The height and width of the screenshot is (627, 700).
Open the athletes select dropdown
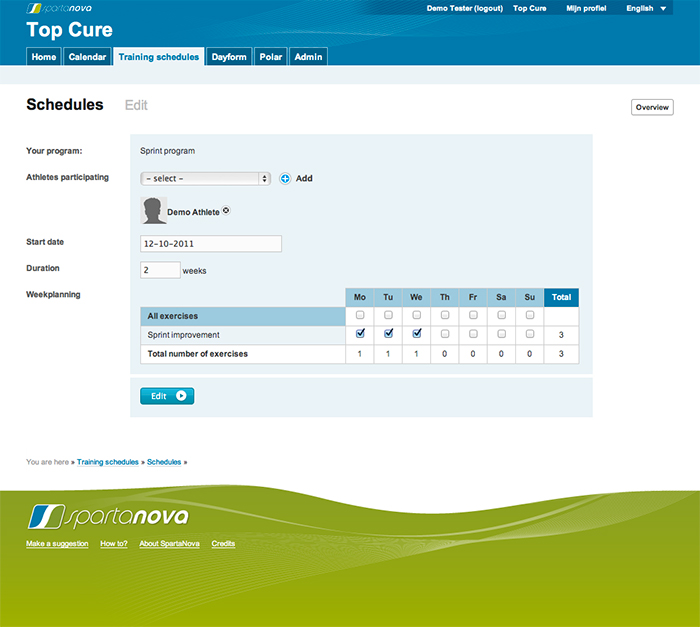pyautogui.click(x=205, y=179)
